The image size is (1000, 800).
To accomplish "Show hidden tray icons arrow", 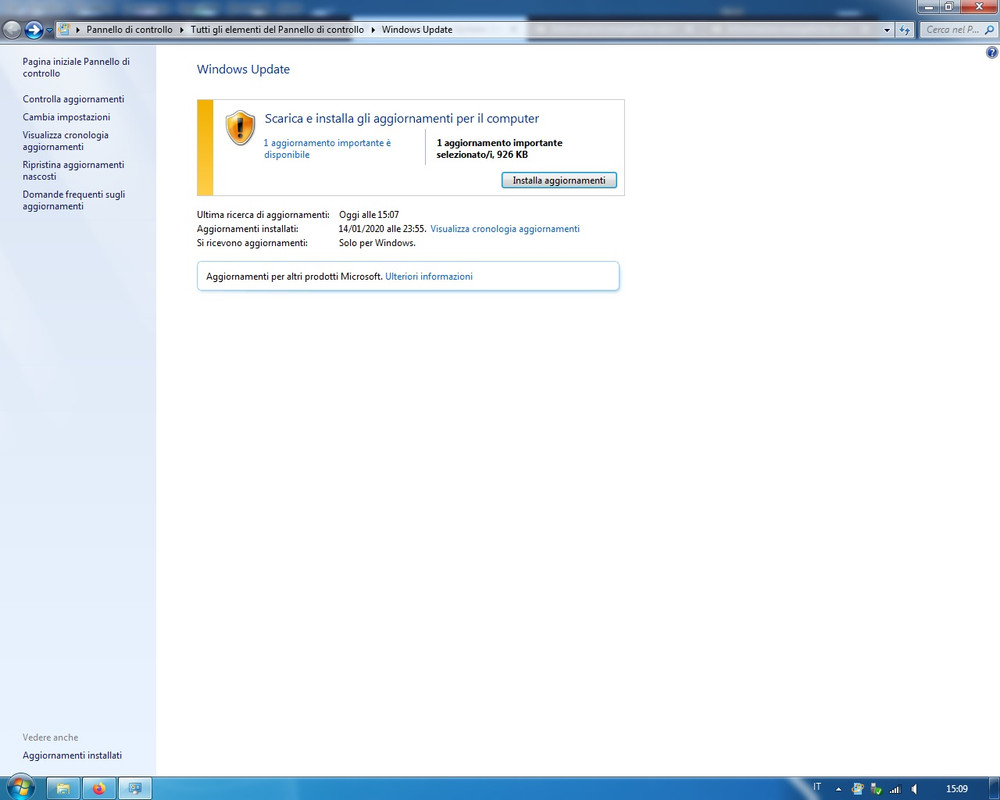I will (x=838, y=789).
